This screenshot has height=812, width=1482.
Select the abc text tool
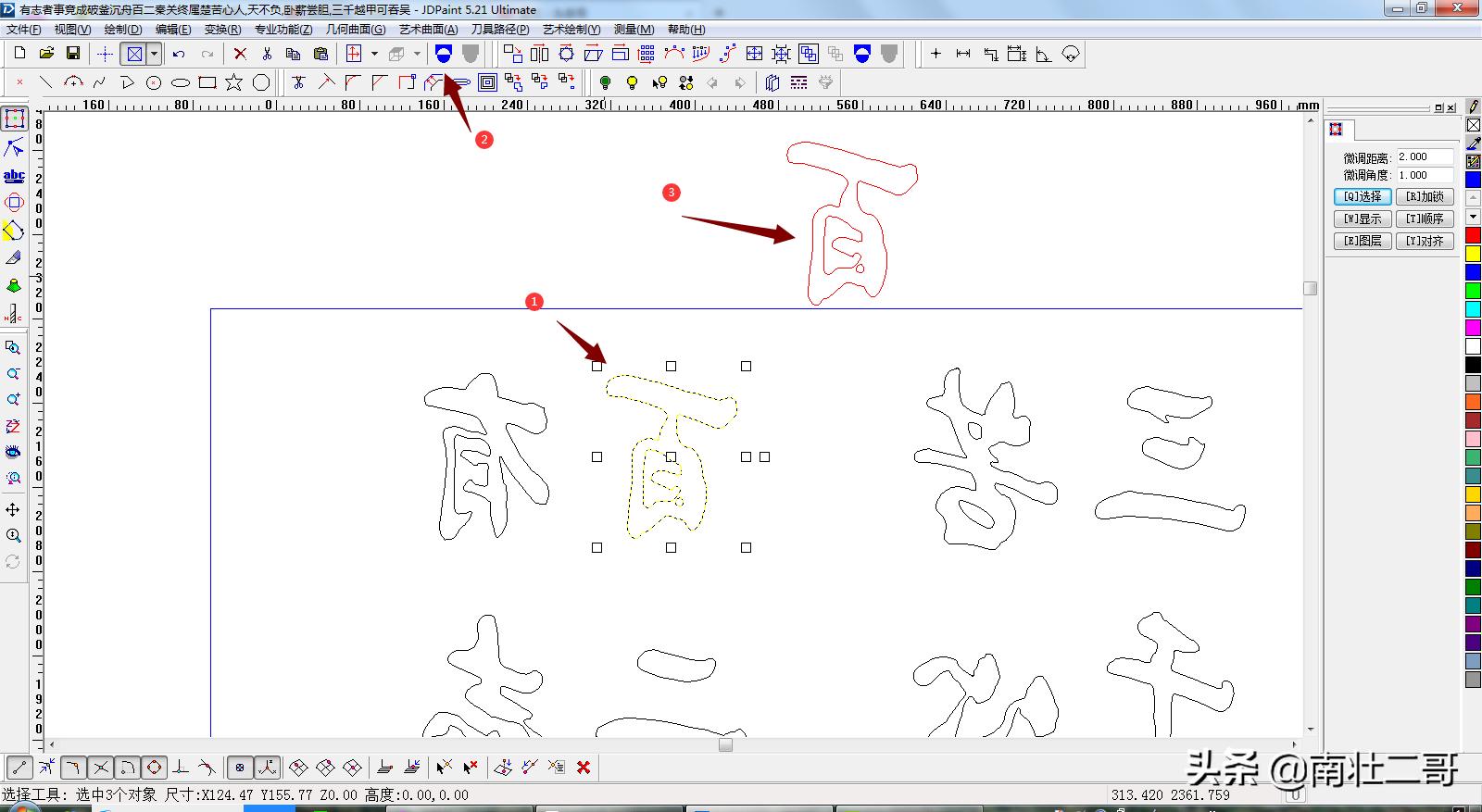pos(14,175)
